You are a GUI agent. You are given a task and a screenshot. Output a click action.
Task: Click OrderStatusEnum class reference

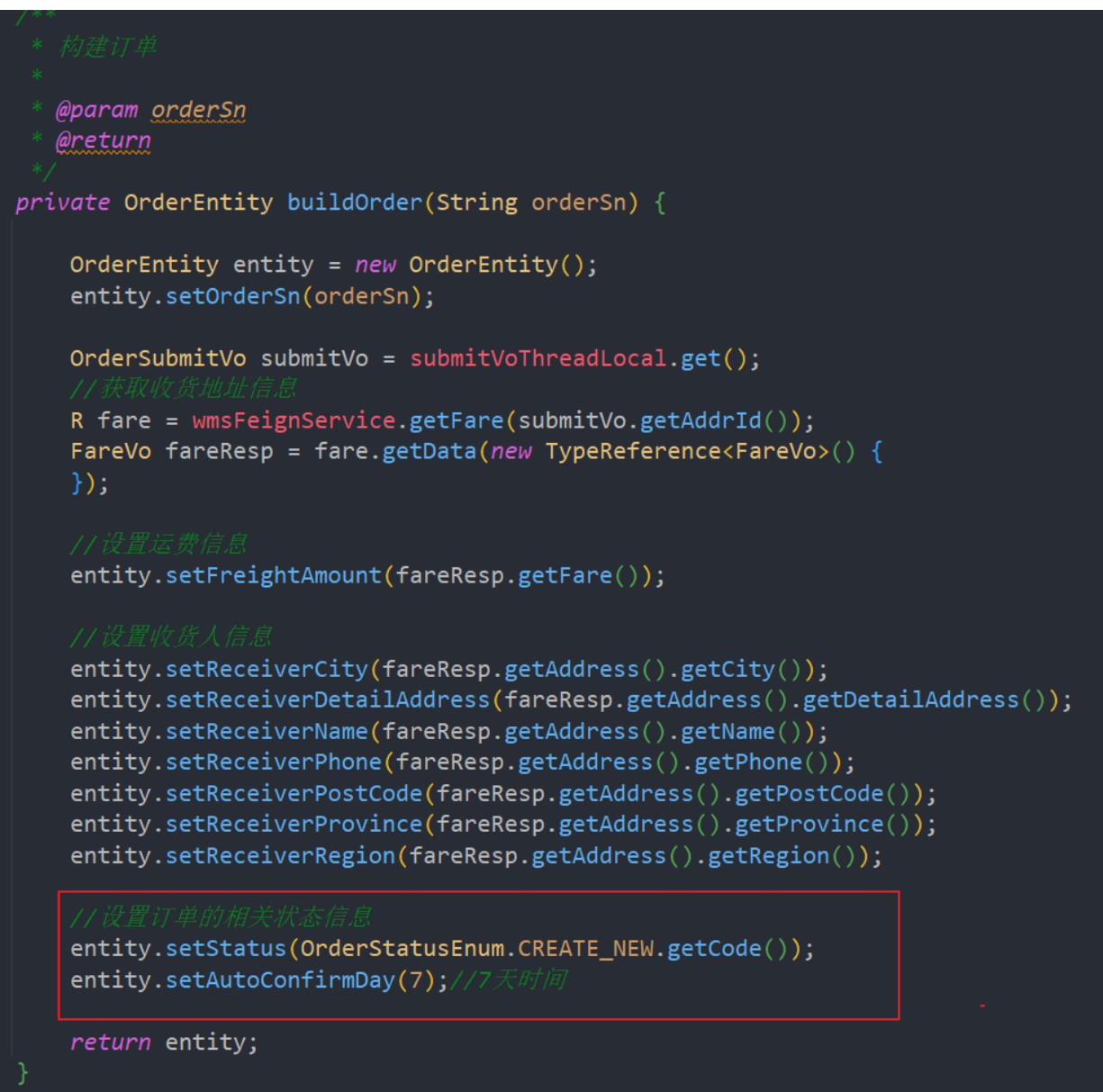click(x=402, y=948)
